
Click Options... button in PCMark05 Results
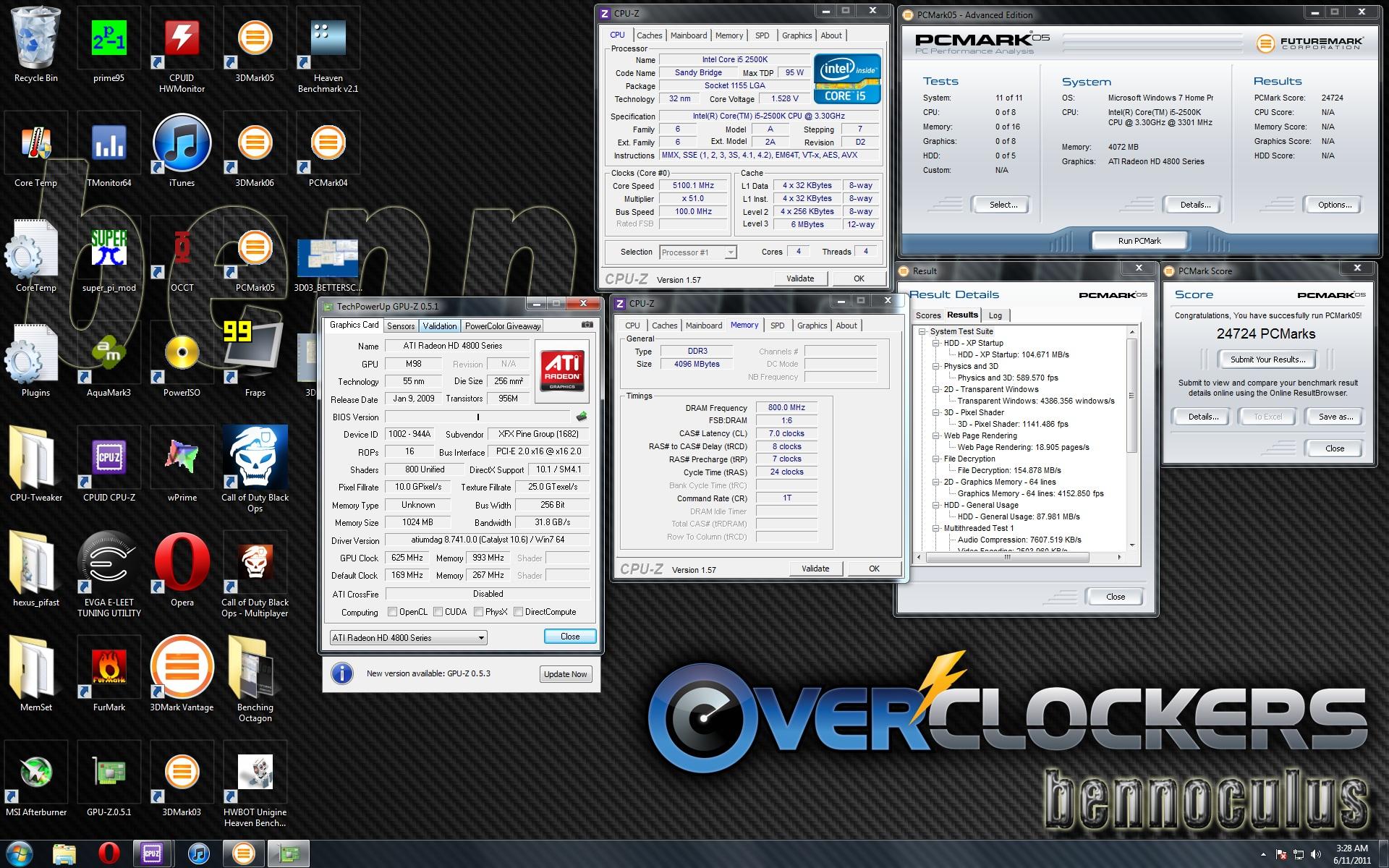click(1335, 205)
